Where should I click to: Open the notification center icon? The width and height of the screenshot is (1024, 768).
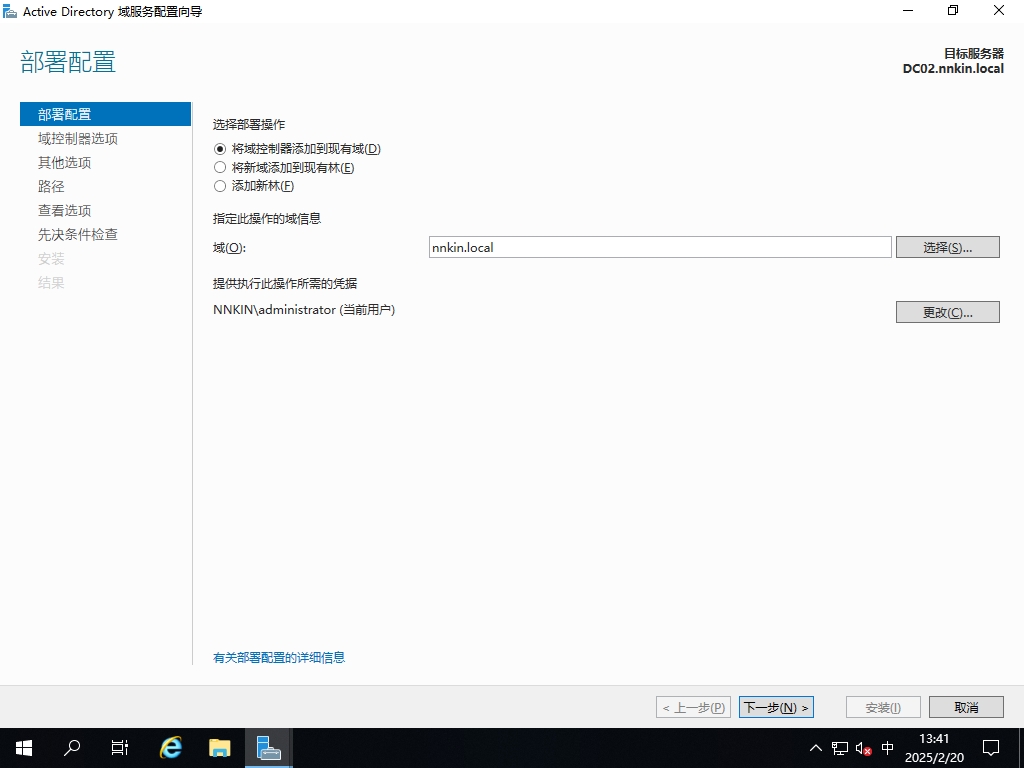pos(991,747)
